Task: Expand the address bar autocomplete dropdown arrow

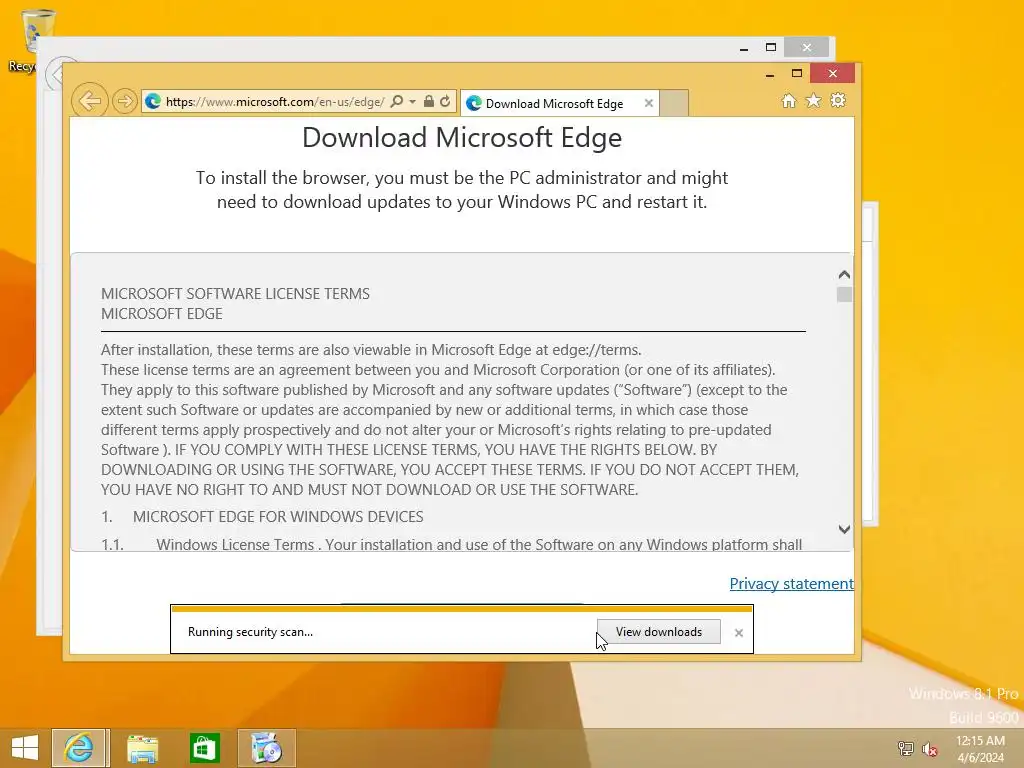Action: [412, 102]
